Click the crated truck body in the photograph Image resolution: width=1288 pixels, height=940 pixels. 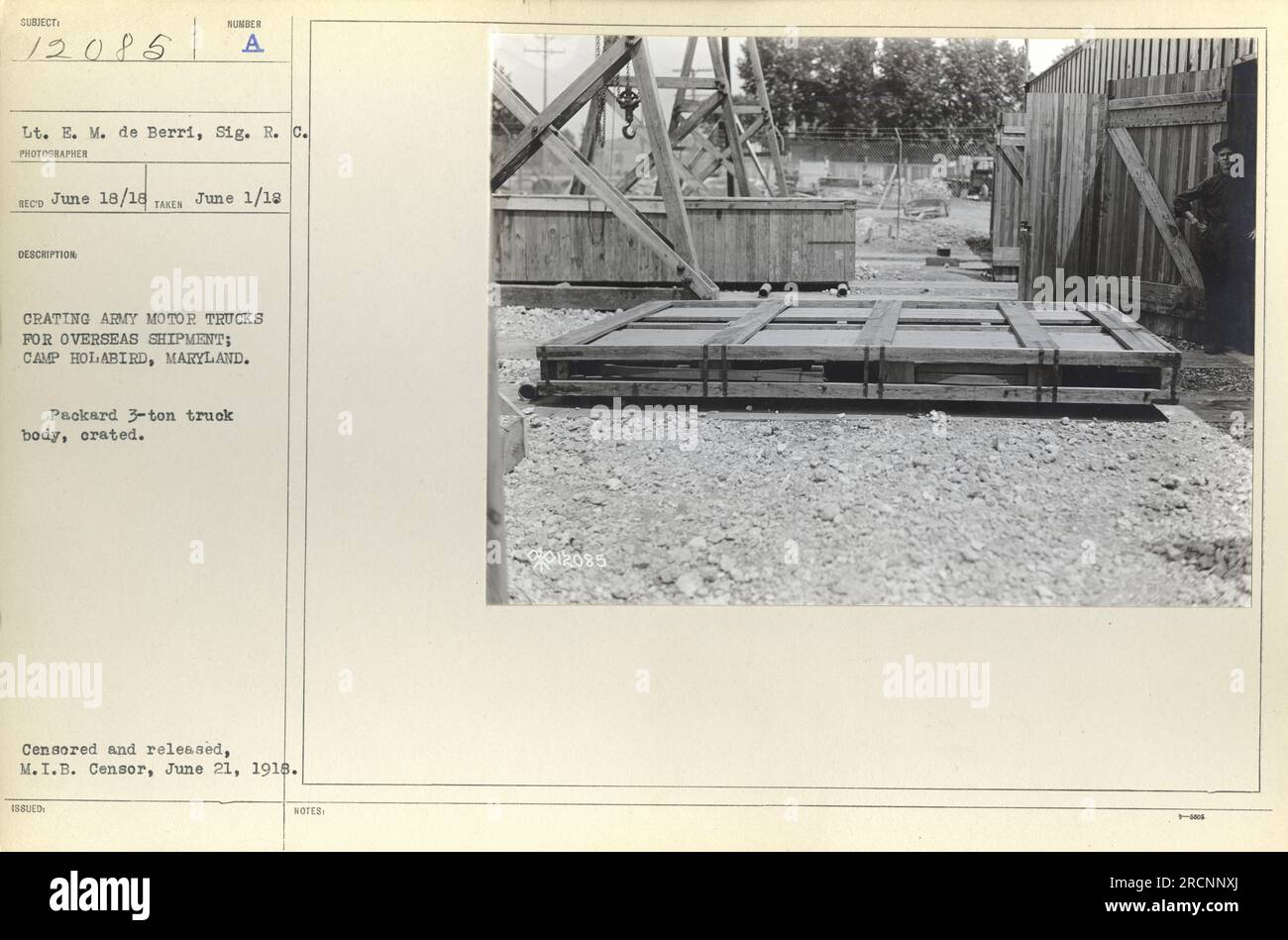(858, 351)
